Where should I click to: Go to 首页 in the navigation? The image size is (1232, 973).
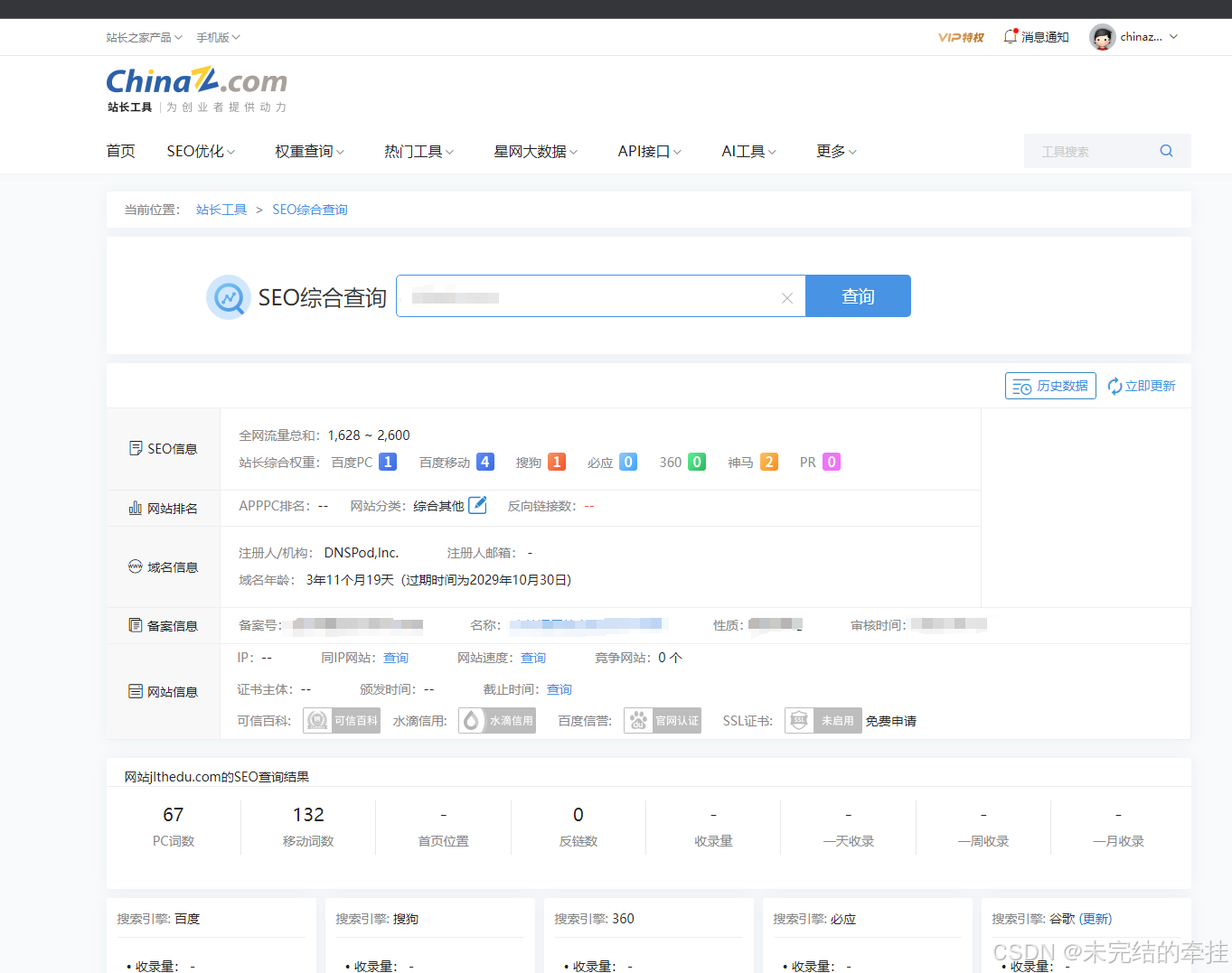click(120, 151)
